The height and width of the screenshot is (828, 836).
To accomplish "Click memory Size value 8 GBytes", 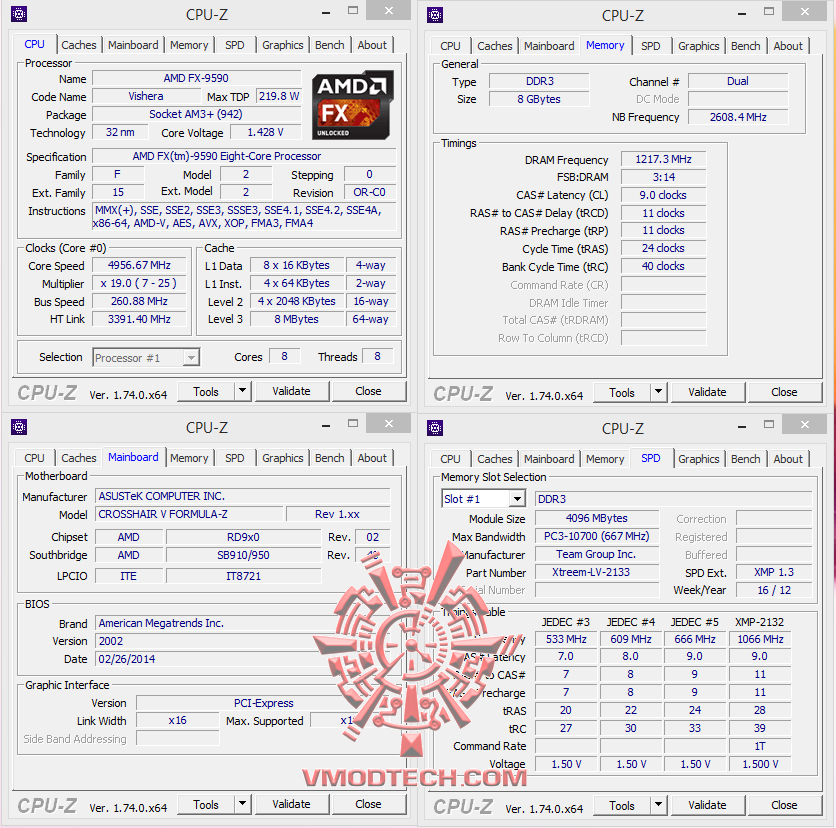I will [539, 99].
